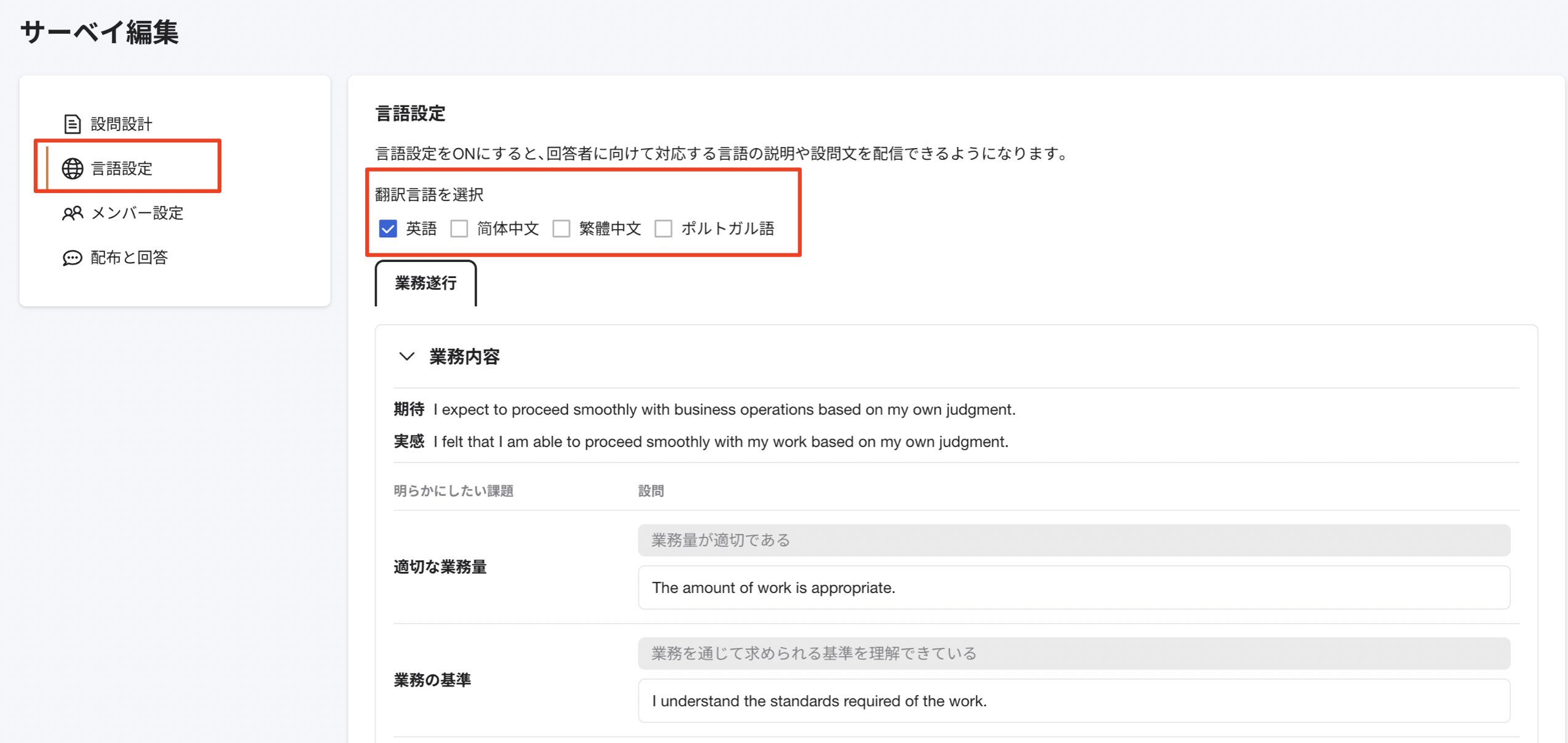This screenshot has width=1568, height=743.
Task: Go to 配布と回答 sidebar item
Action: tap(129, 258)
